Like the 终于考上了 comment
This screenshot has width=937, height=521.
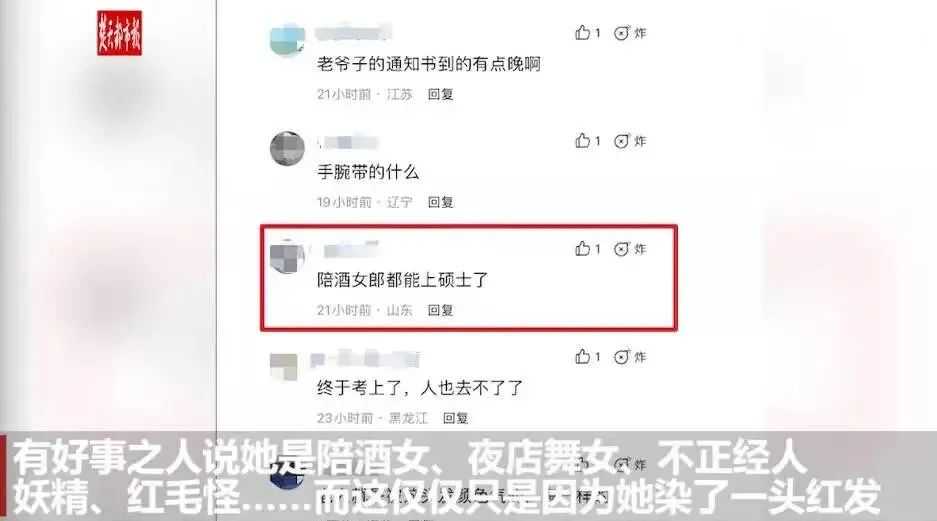[x=587, y=357]
